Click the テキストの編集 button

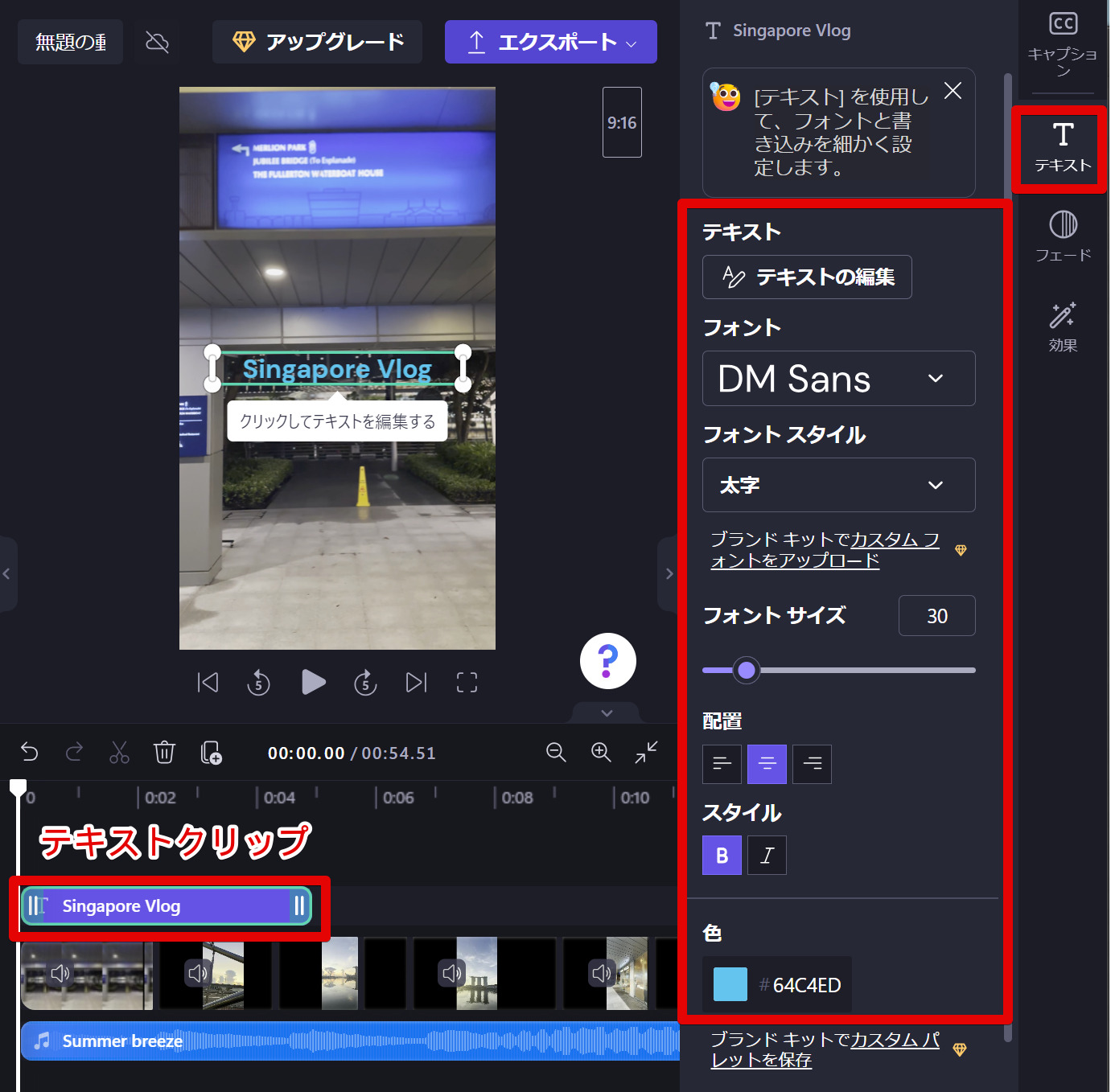[x=807, y=277]
